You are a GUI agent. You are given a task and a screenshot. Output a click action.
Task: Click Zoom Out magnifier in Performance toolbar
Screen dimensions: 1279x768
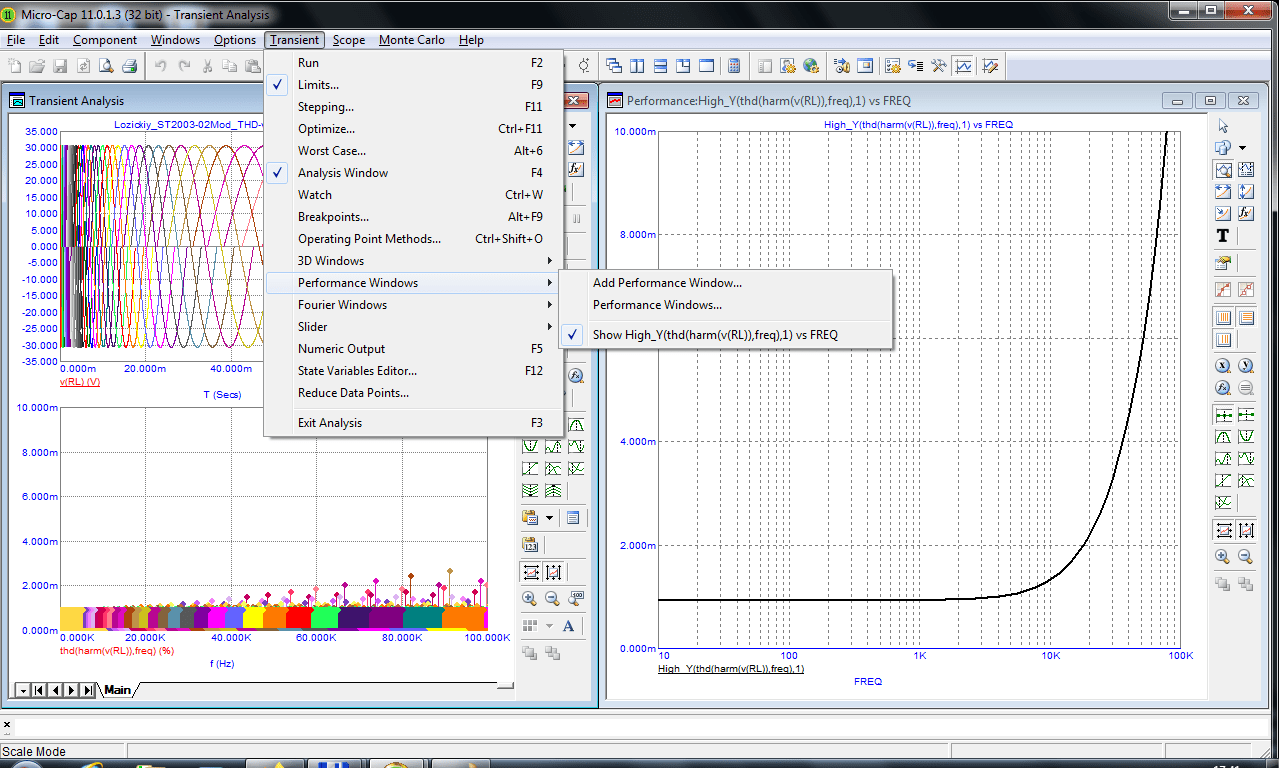click(x=1246, y=557)
